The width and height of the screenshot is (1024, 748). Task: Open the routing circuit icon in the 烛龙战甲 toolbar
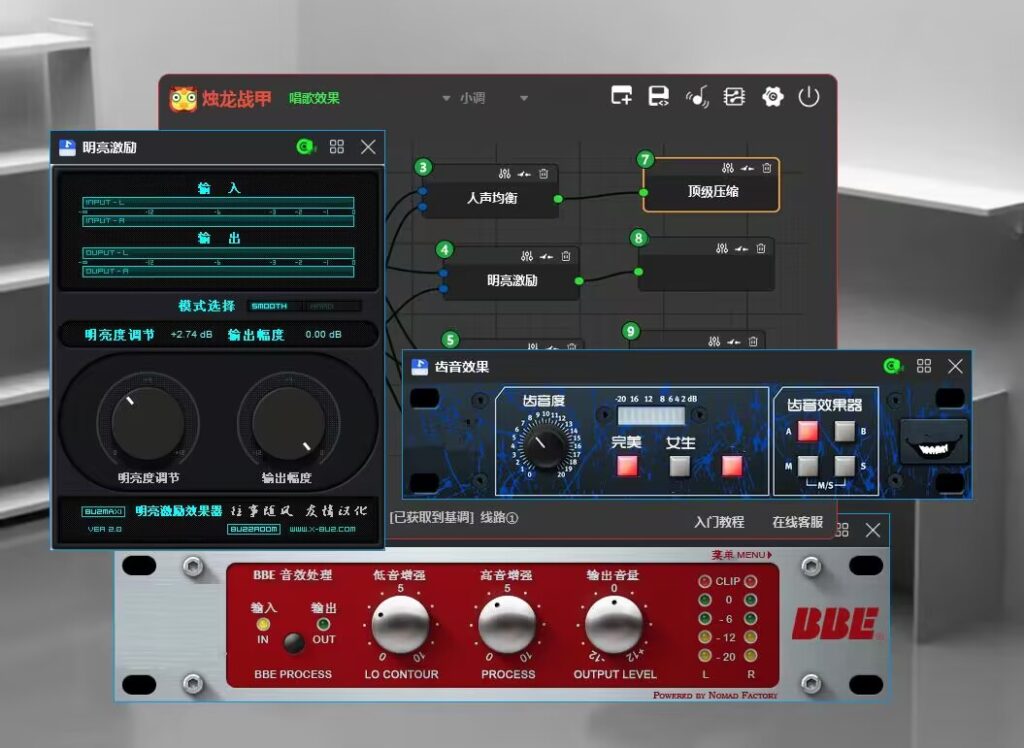[734, 97]
